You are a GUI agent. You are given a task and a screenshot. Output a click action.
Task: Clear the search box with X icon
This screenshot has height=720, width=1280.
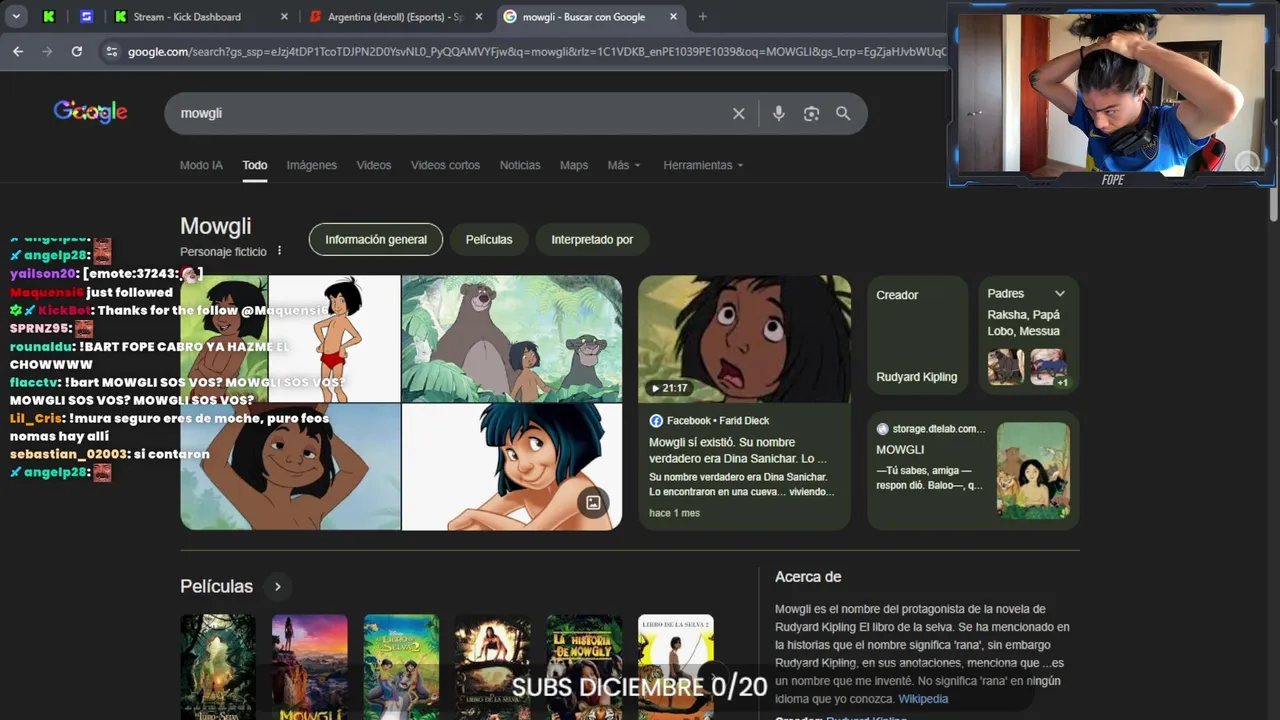click(x=739, y=114)
